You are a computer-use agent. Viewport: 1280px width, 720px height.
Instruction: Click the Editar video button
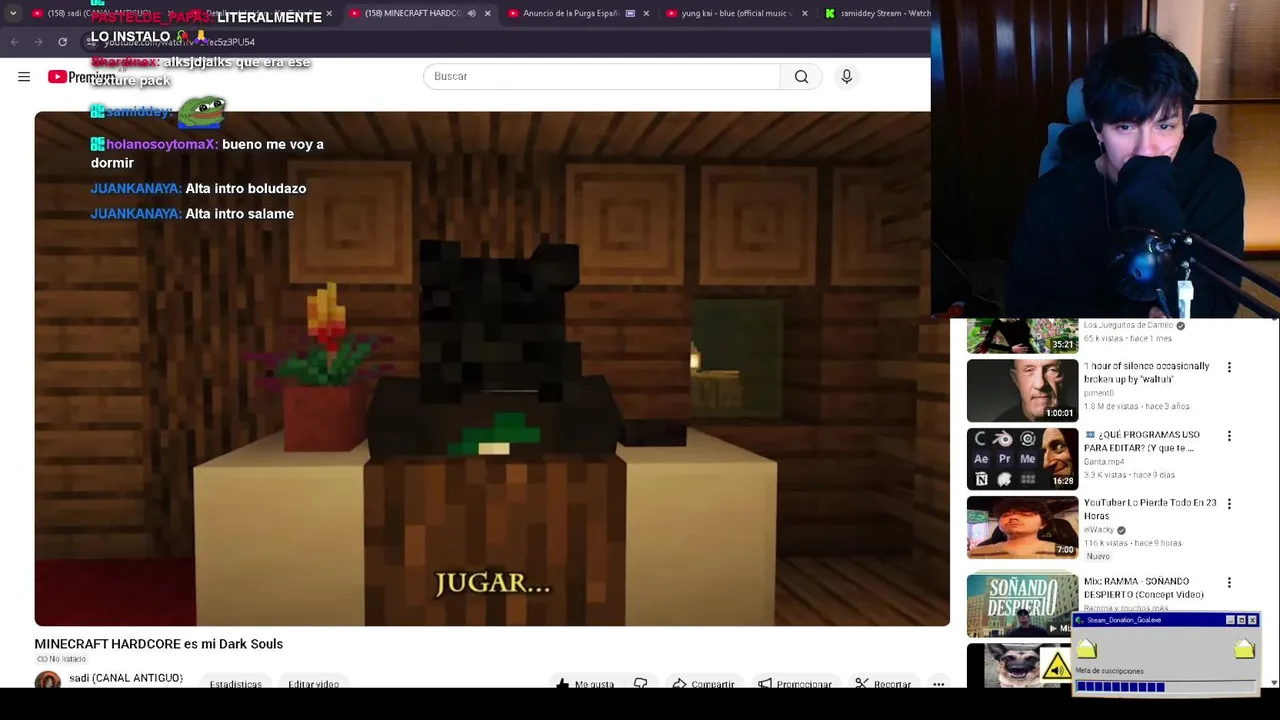pos(313,683)
